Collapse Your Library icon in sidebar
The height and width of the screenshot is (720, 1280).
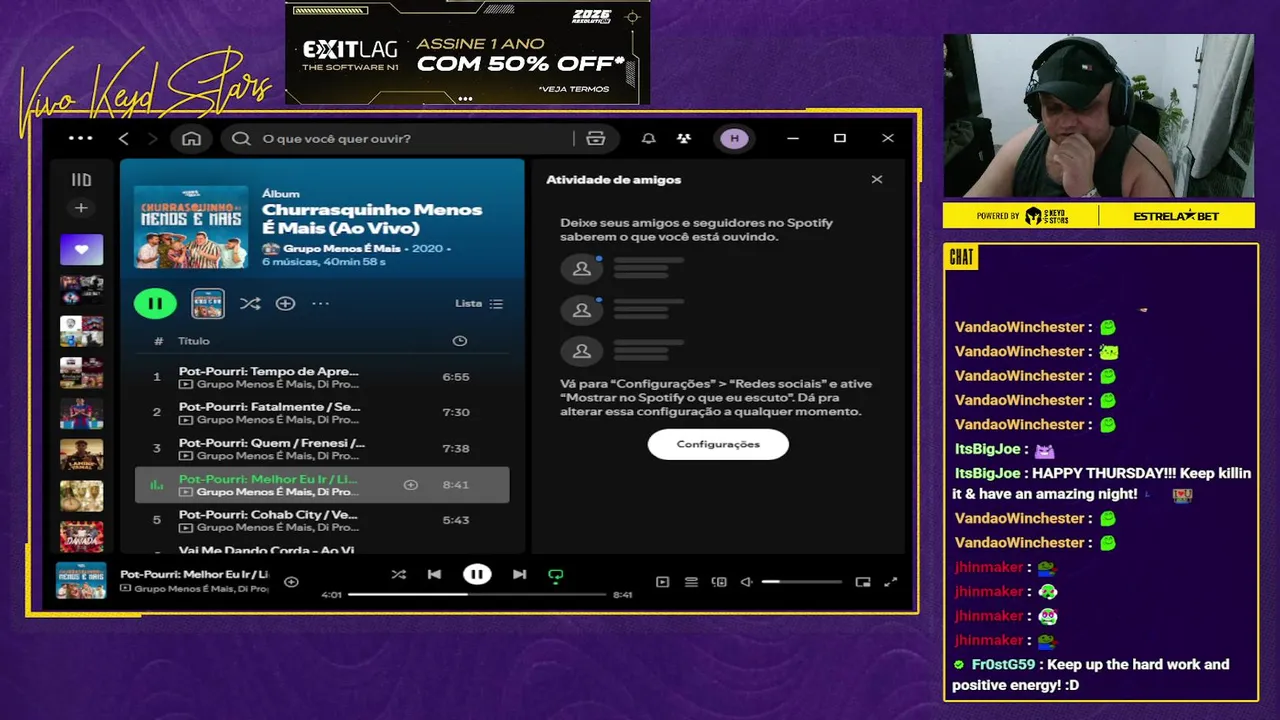(x=81, y=180)
